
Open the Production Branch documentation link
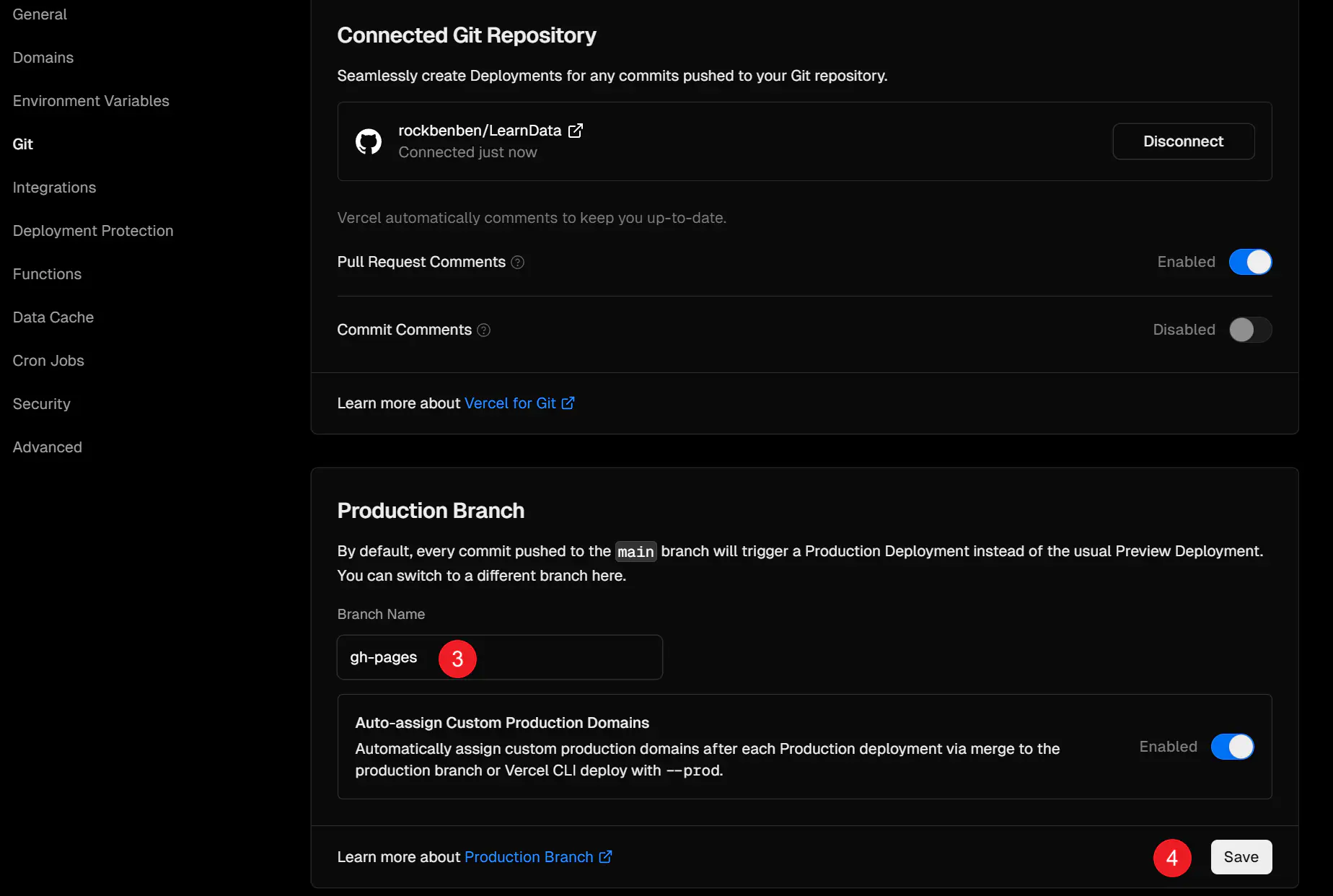529,857
